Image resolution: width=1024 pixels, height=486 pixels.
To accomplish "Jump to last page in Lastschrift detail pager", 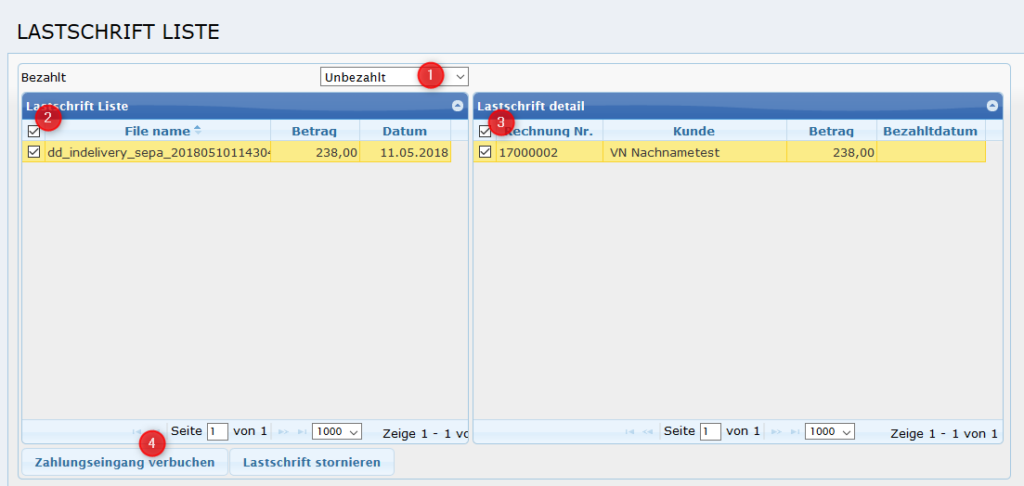I will point(794,432).
